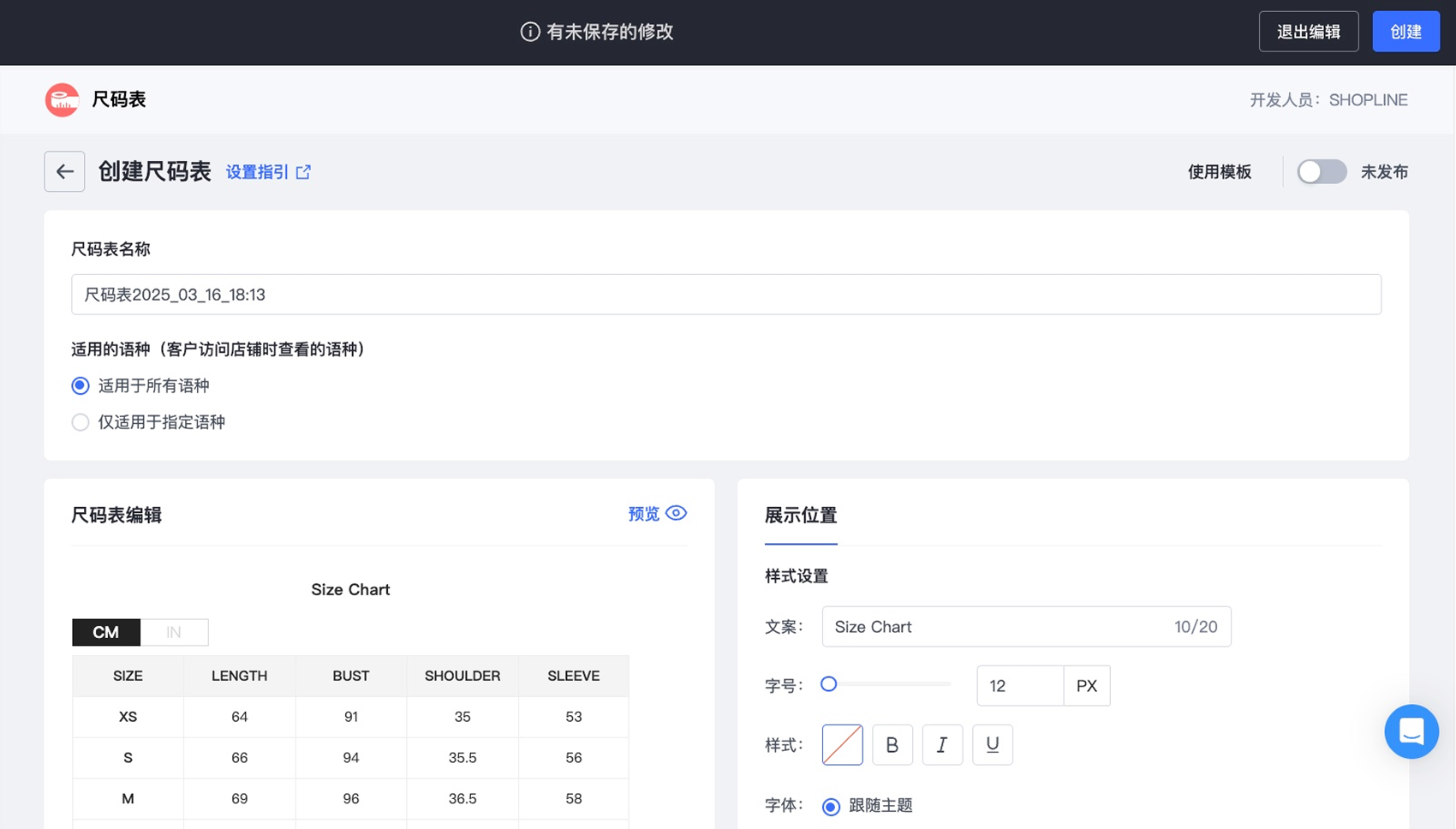
Task: Choose 跟随主题 font radio option
Action: coord(831,806)
